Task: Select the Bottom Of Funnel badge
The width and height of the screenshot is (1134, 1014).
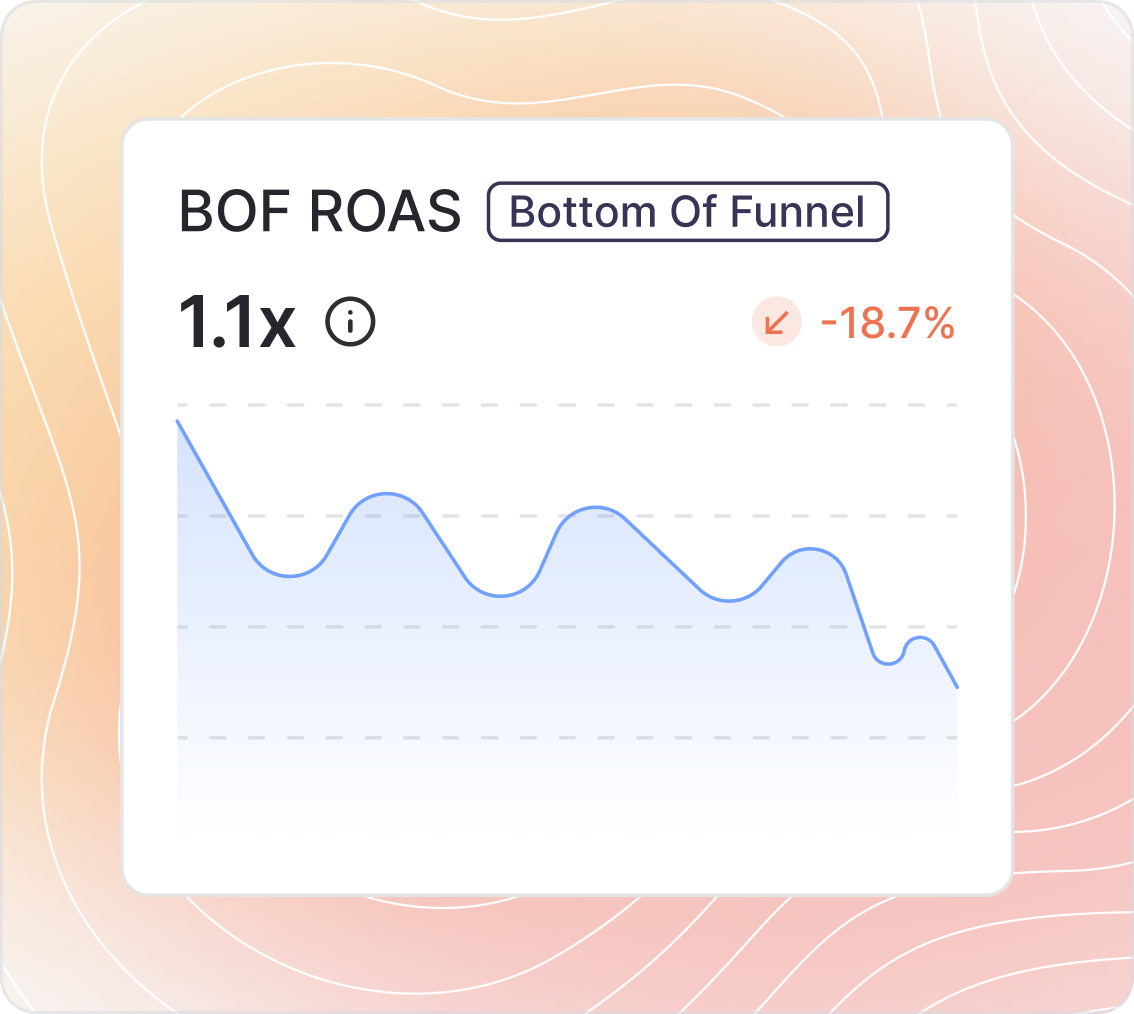Action: 688,212
